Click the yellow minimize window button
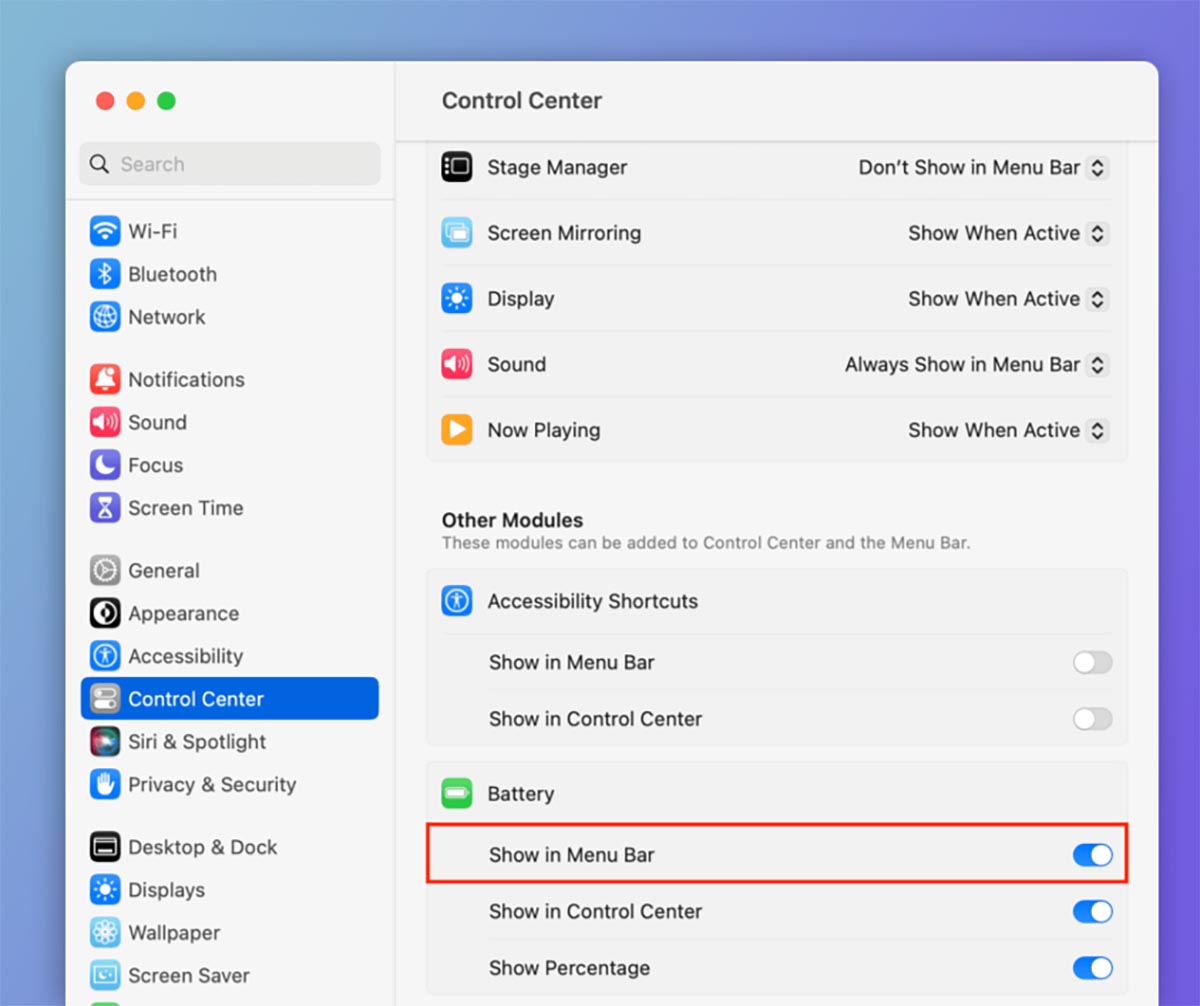Viewport: 1200px width, 1006px height. tap(136, 101)
